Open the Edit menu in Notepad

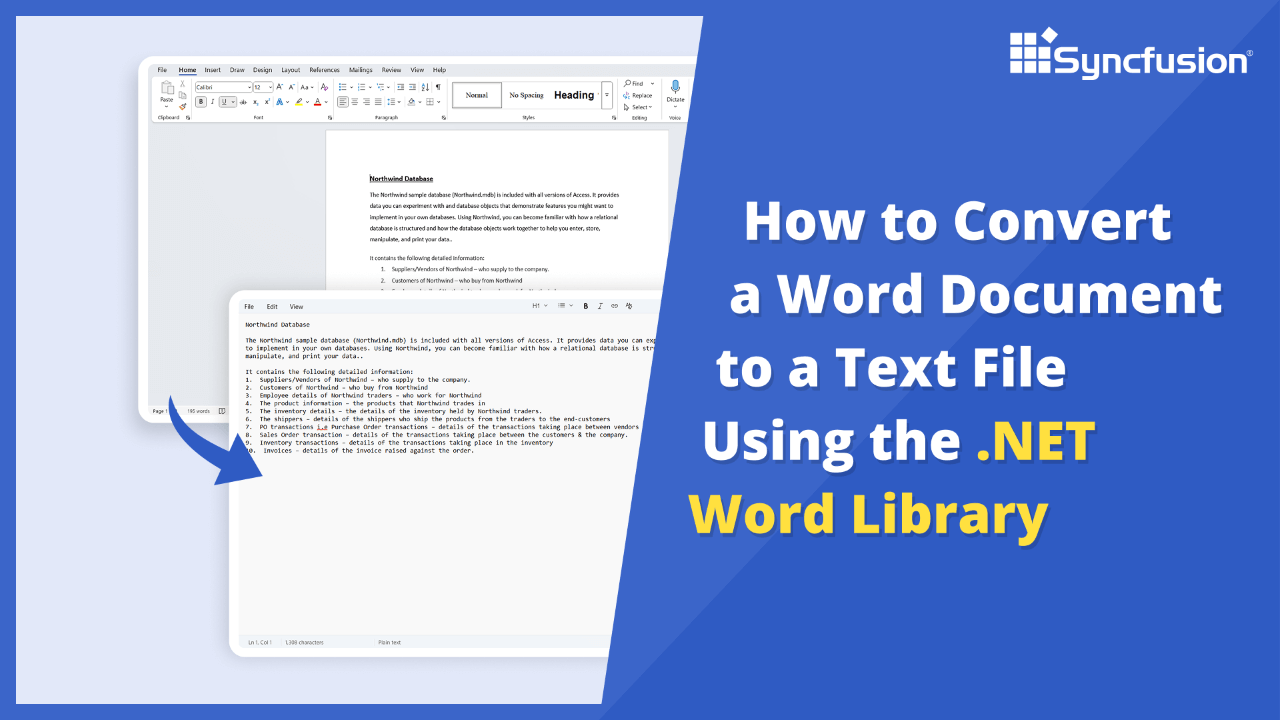click(272, 307)
